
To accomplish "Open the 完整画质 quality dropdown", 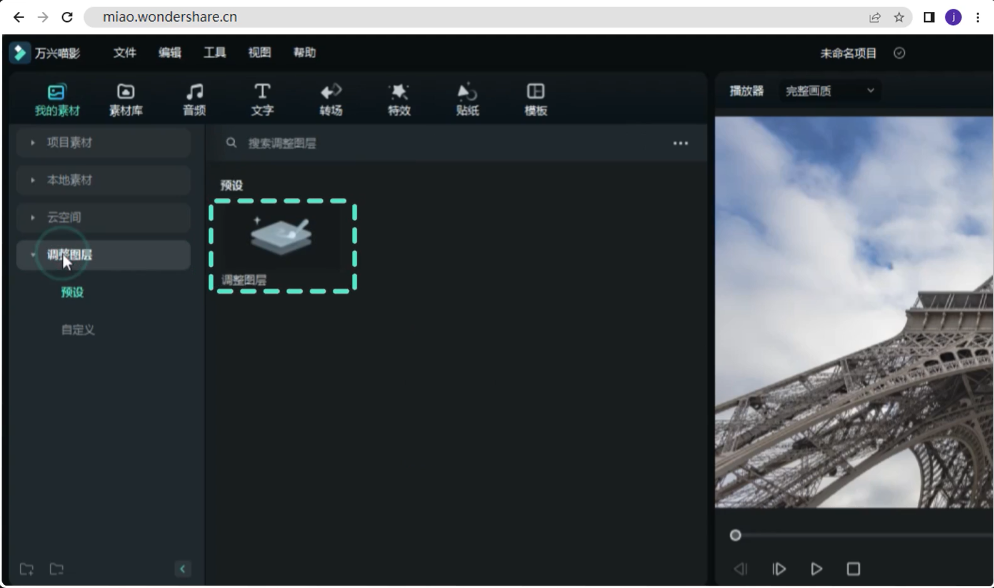I will [x=830, y=91].
